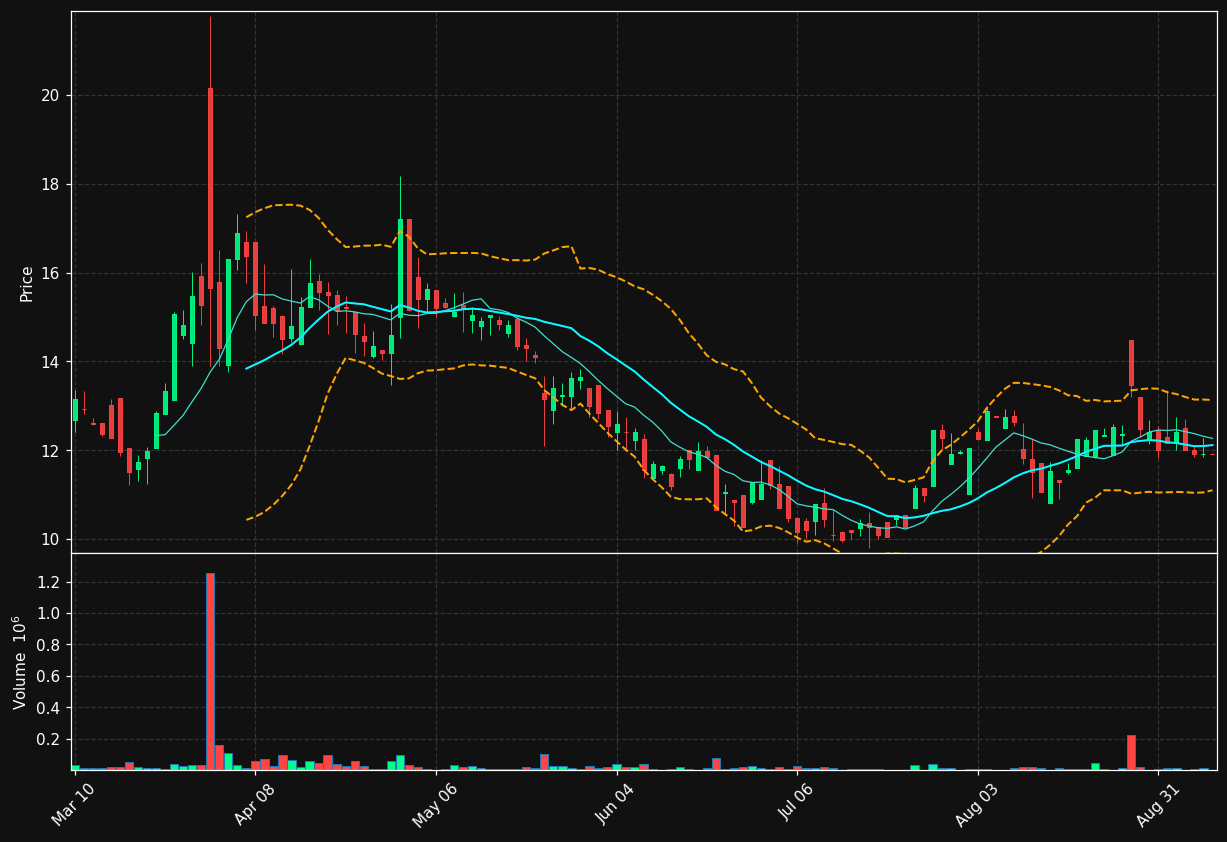Click the 'Mar 10' date label

(73, 804)
